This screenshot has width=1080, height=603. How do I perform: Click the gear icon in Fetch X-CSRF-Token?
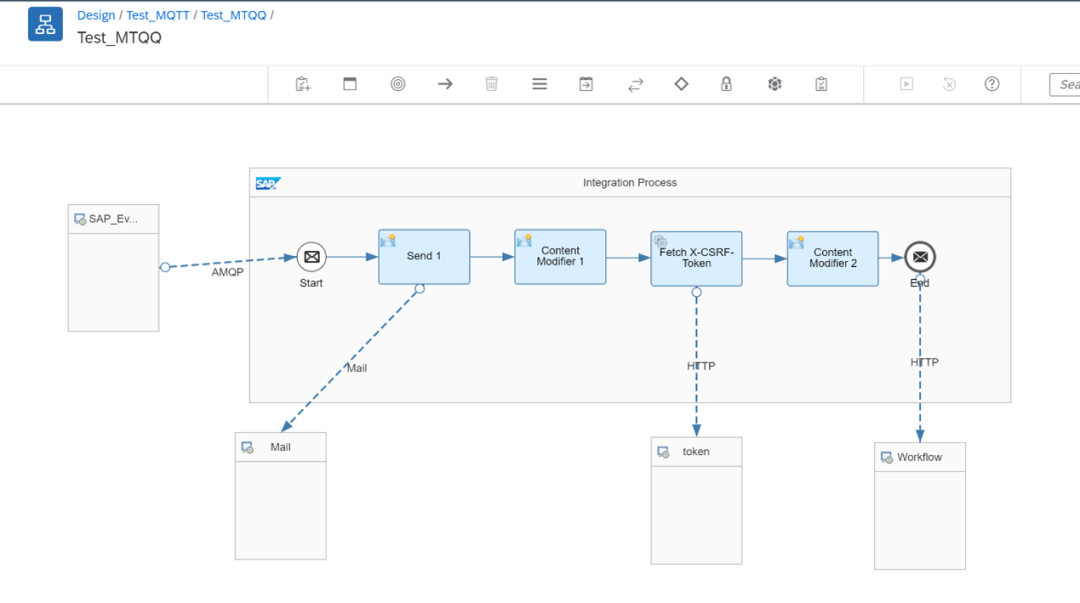pos(660,241)
